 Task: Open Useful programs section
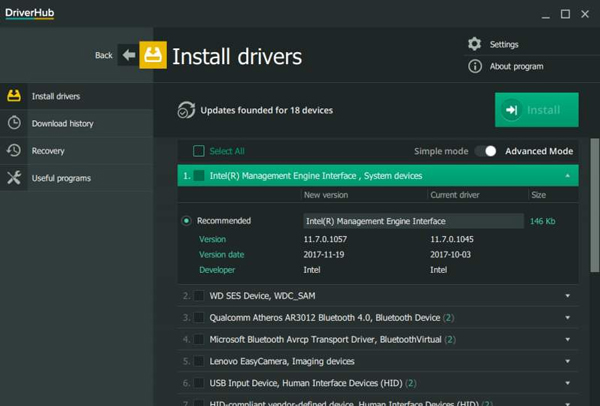pyautogui.click(x=77, y=178)
